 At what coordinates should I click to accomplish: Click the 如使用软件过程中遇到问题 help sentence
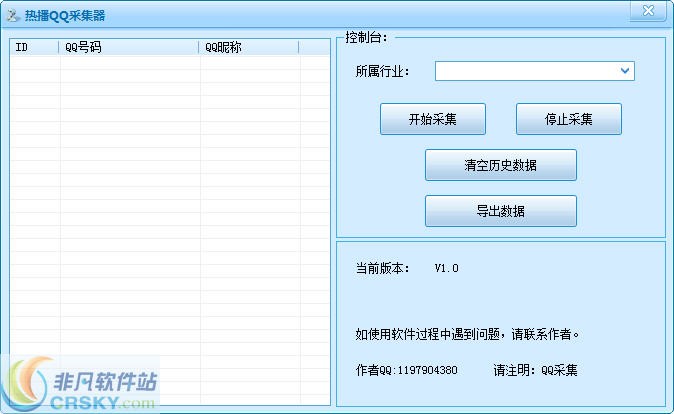(468, 334)
